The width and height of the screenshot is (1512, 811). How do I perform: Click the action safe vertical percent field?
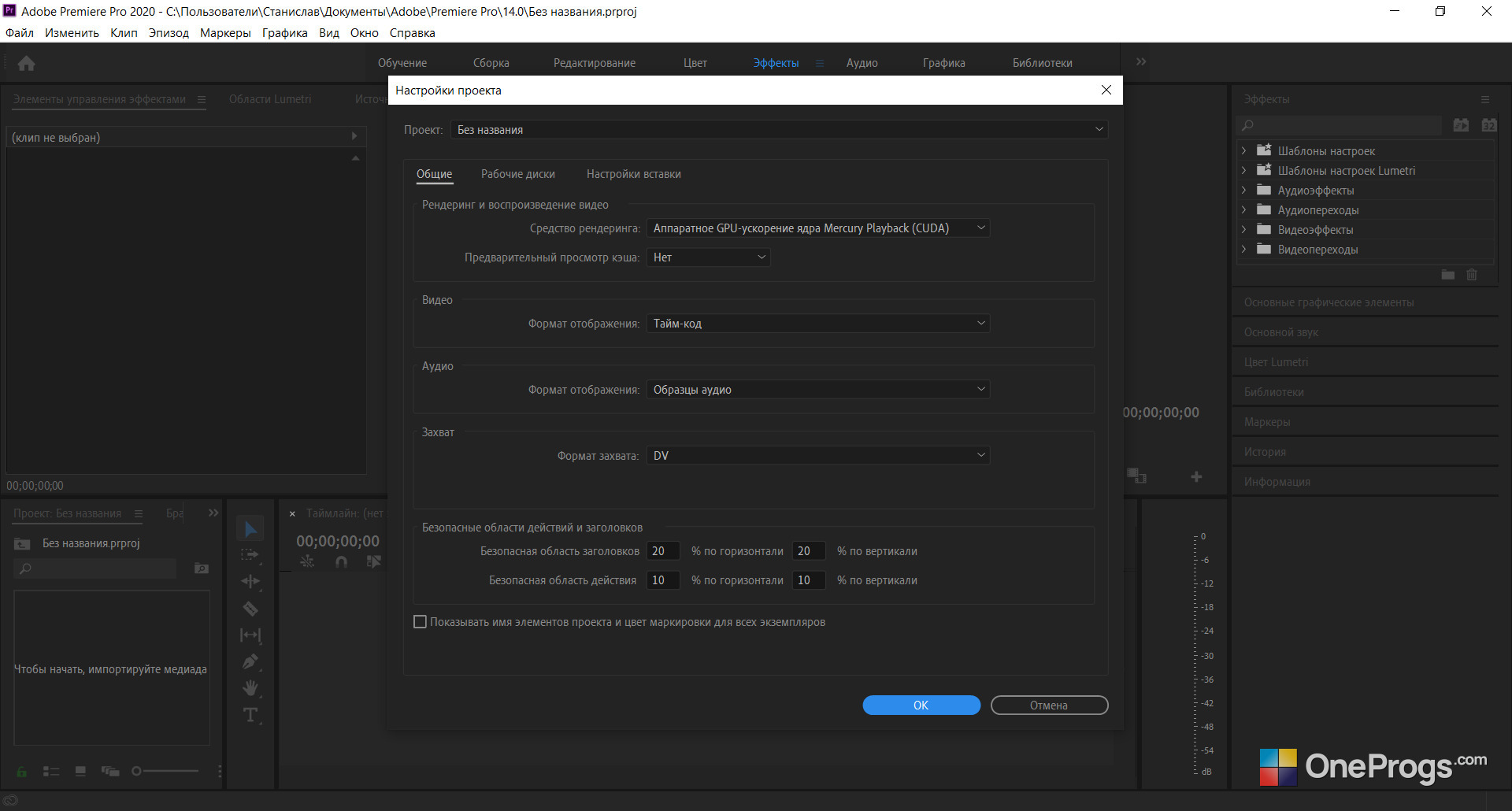pos(809,580)
